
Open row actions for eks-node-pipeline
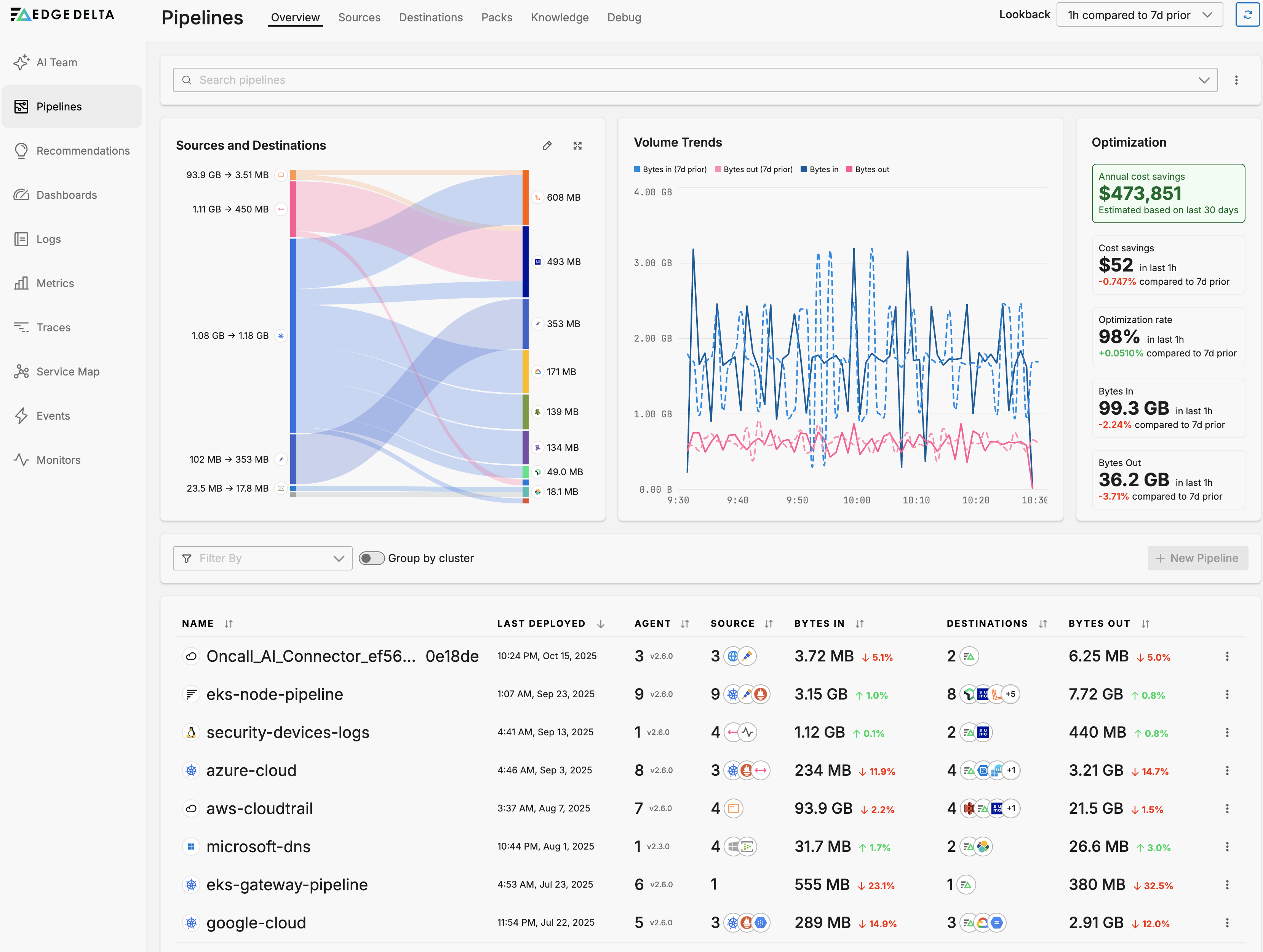pyautogui.click(x=1226, y=695)
